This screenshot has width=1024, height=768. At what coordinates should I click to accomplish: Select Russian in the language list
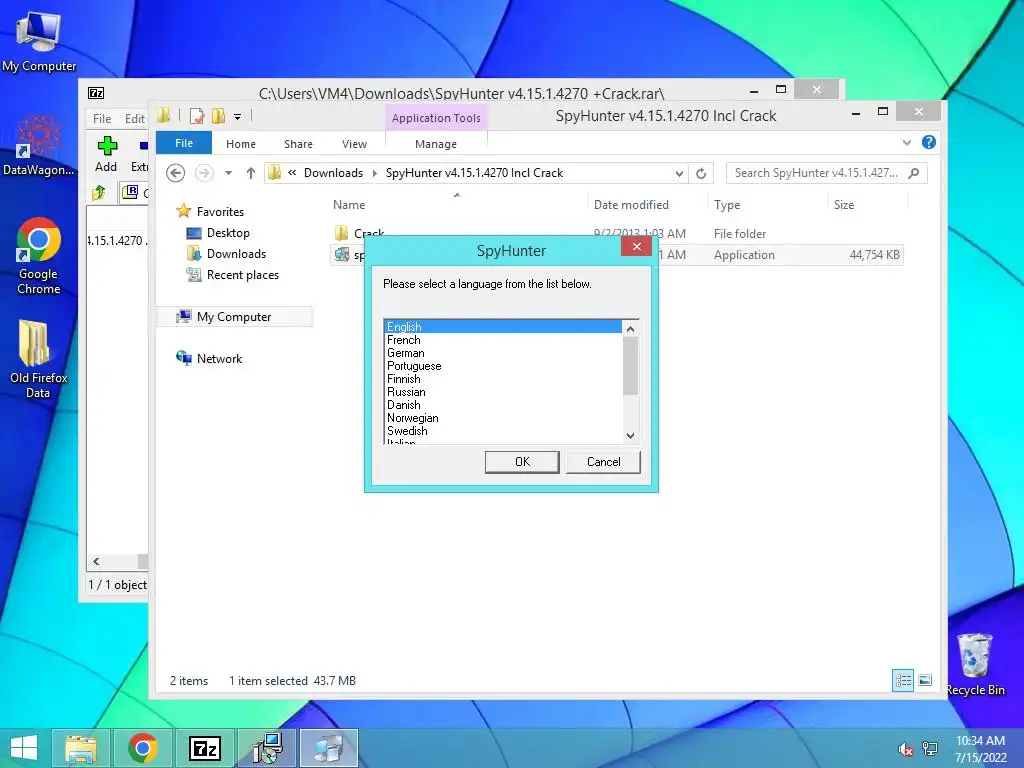[x=503, y=392]
